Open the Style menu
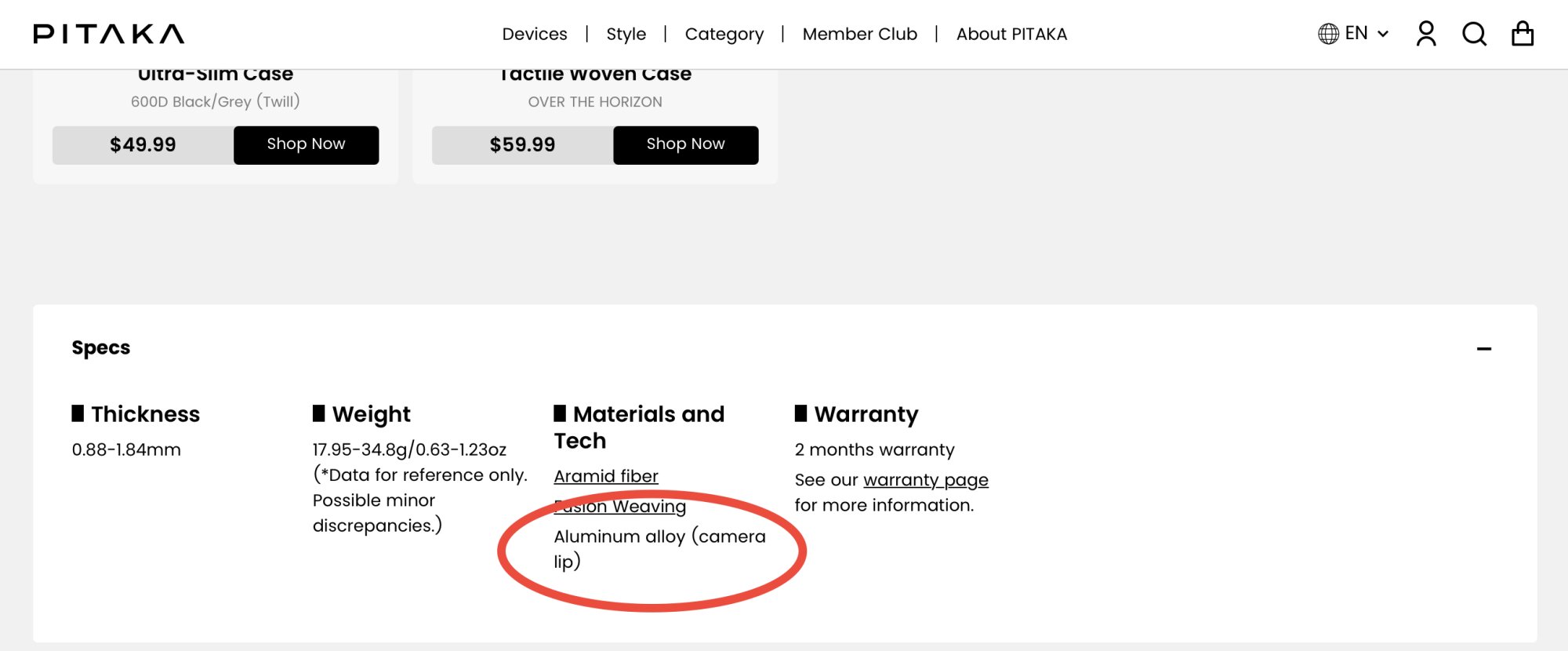 tap(626, 34)
